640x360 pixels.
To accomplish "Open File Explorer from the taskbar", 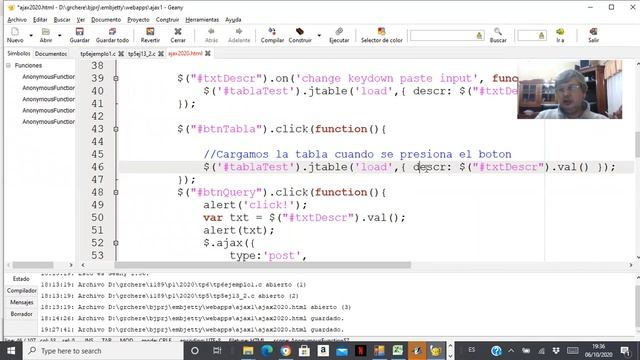I will tap(248, 351).
